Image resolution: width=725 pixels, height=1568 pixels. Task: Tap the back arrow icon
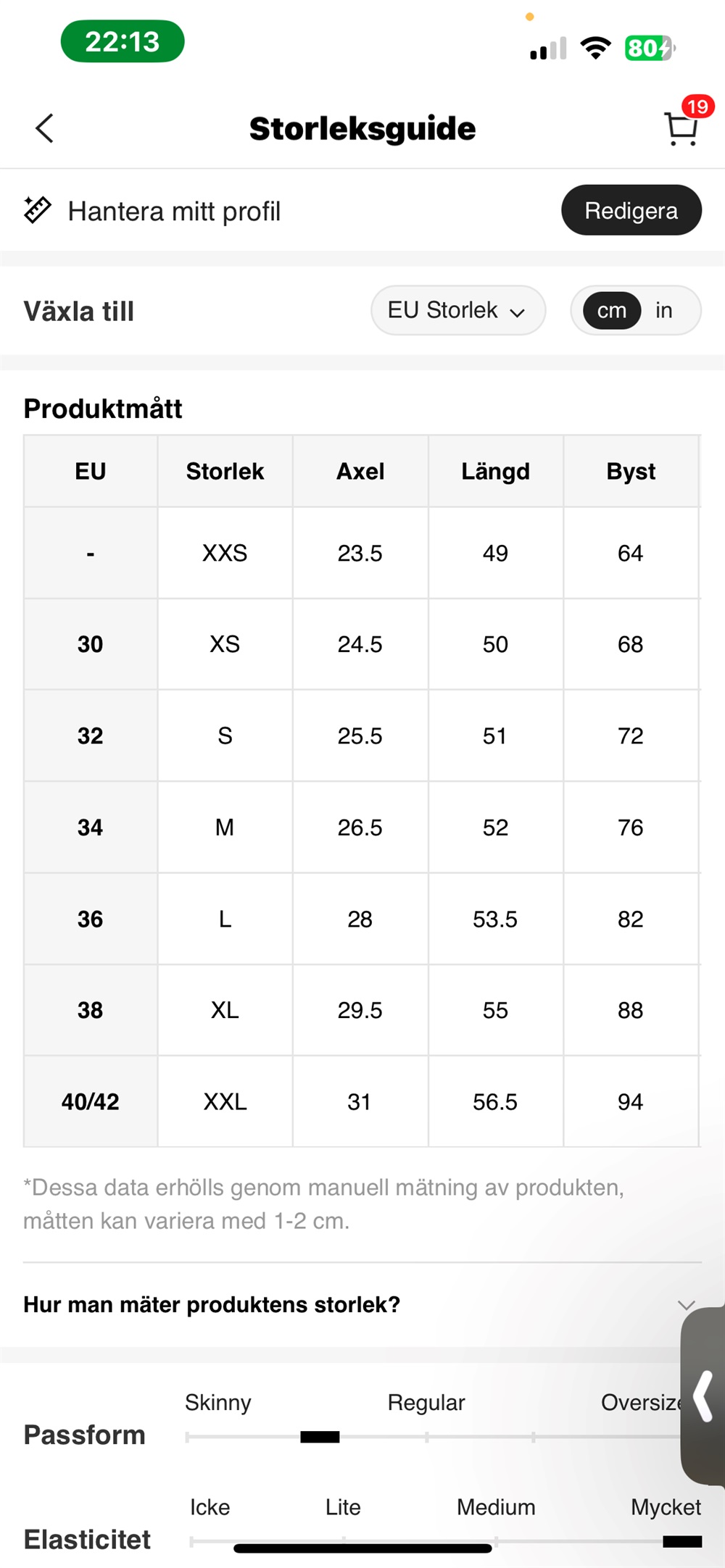point(45,129)
